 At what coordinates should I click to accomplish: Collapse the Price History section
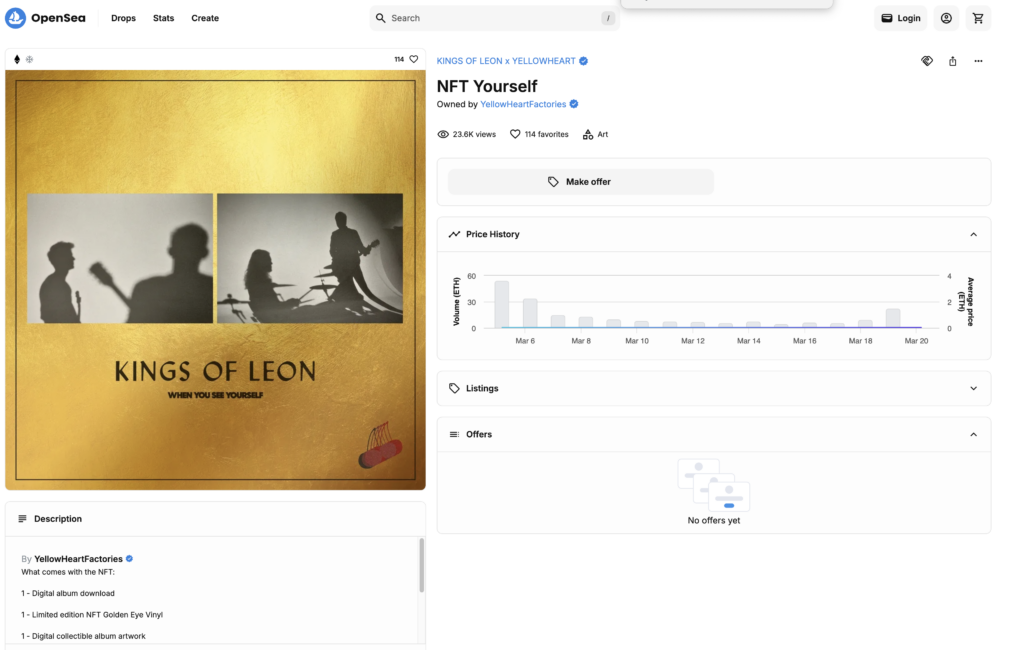[x=973, y=234]
